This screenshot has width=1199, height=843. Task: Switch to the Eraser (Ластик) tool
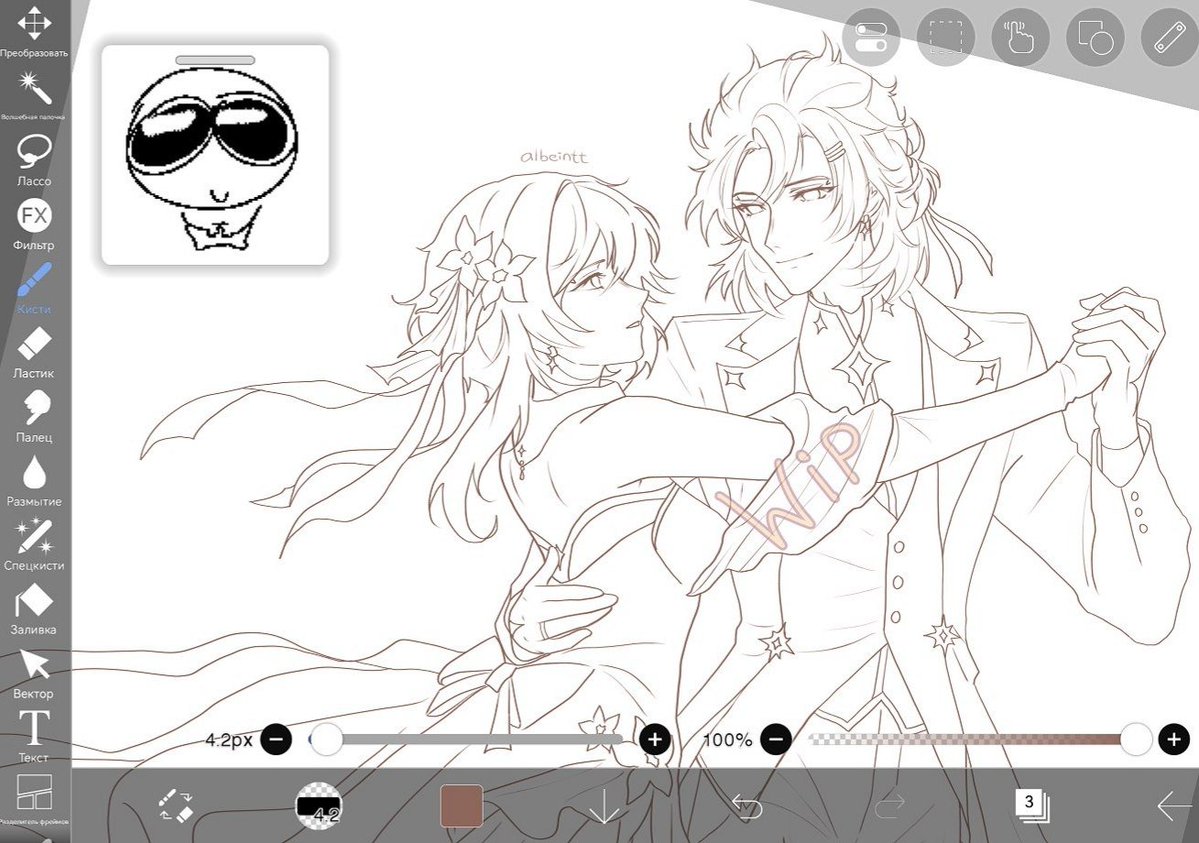click(x=34, y=353)
